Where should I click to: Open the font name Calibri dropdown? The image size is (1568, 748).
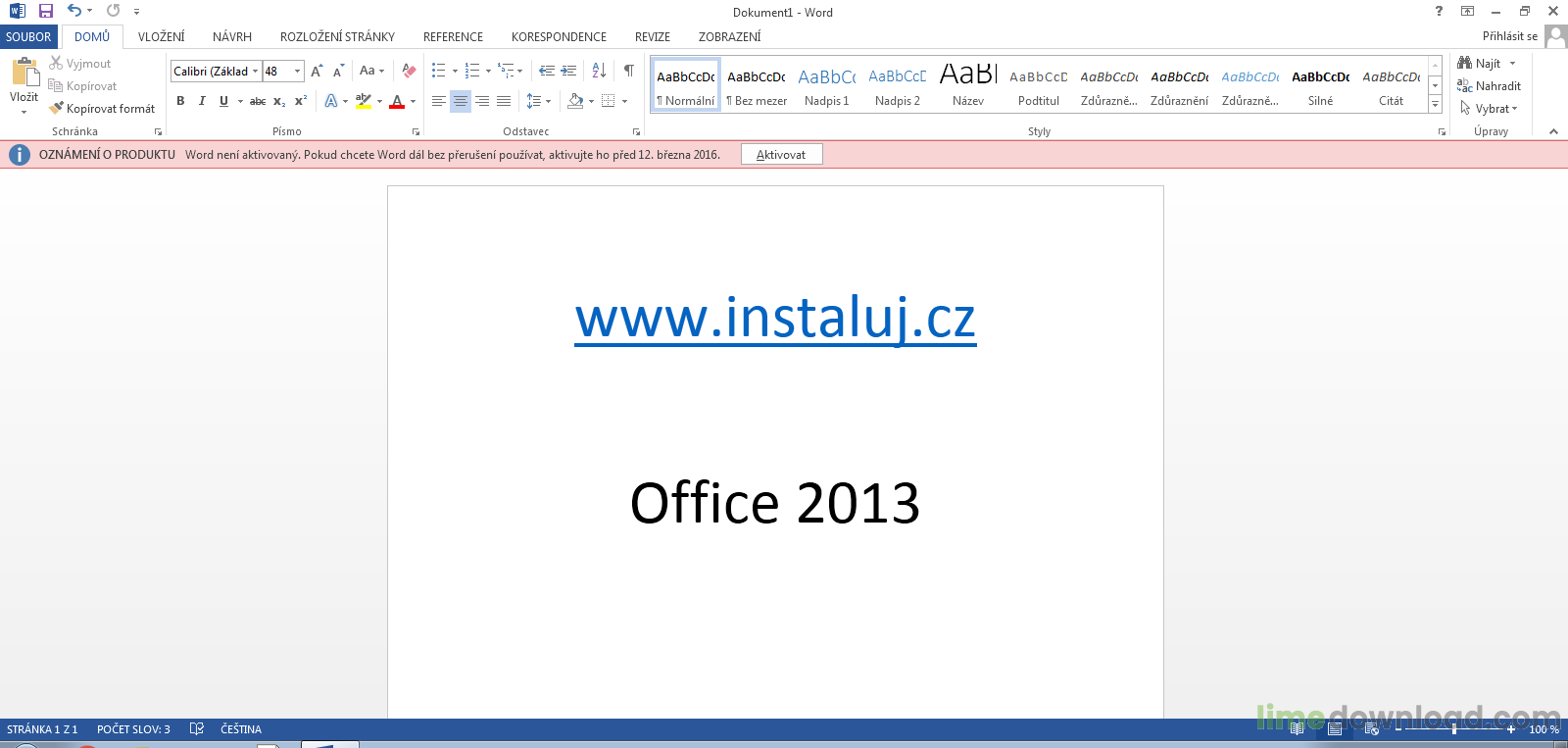pos(255,72)
